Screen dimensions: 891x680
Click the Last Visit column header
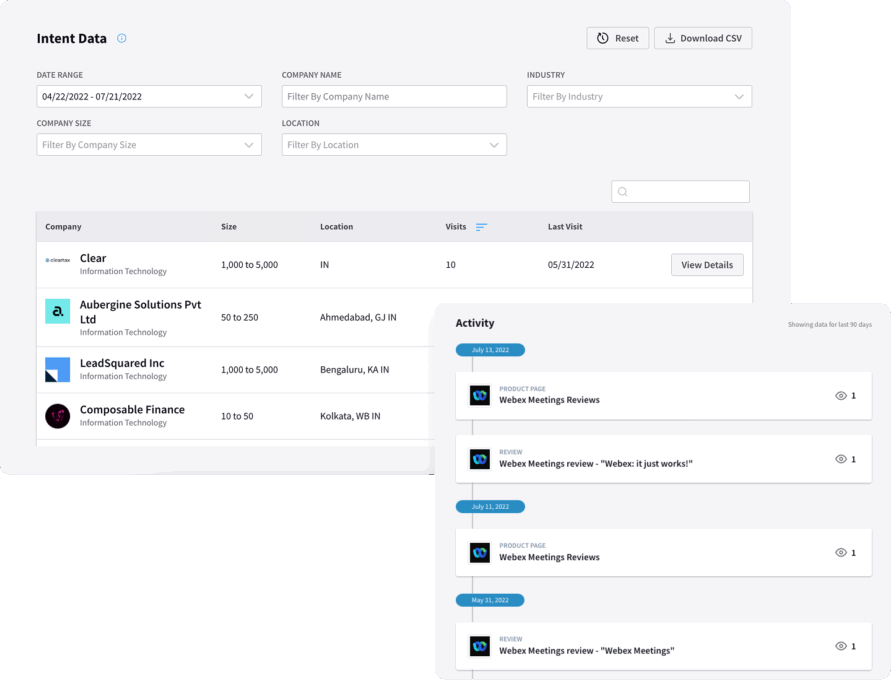point(565,227)
